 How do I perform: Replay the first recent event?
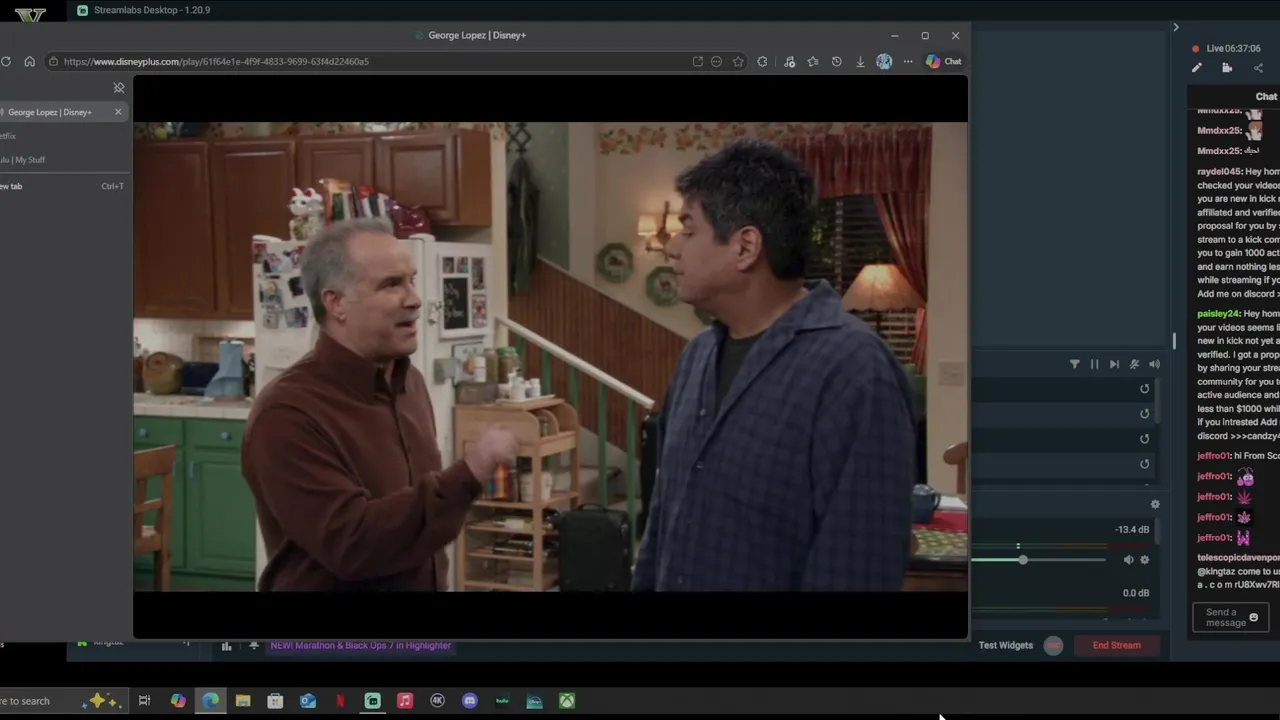pos(1145,389)
